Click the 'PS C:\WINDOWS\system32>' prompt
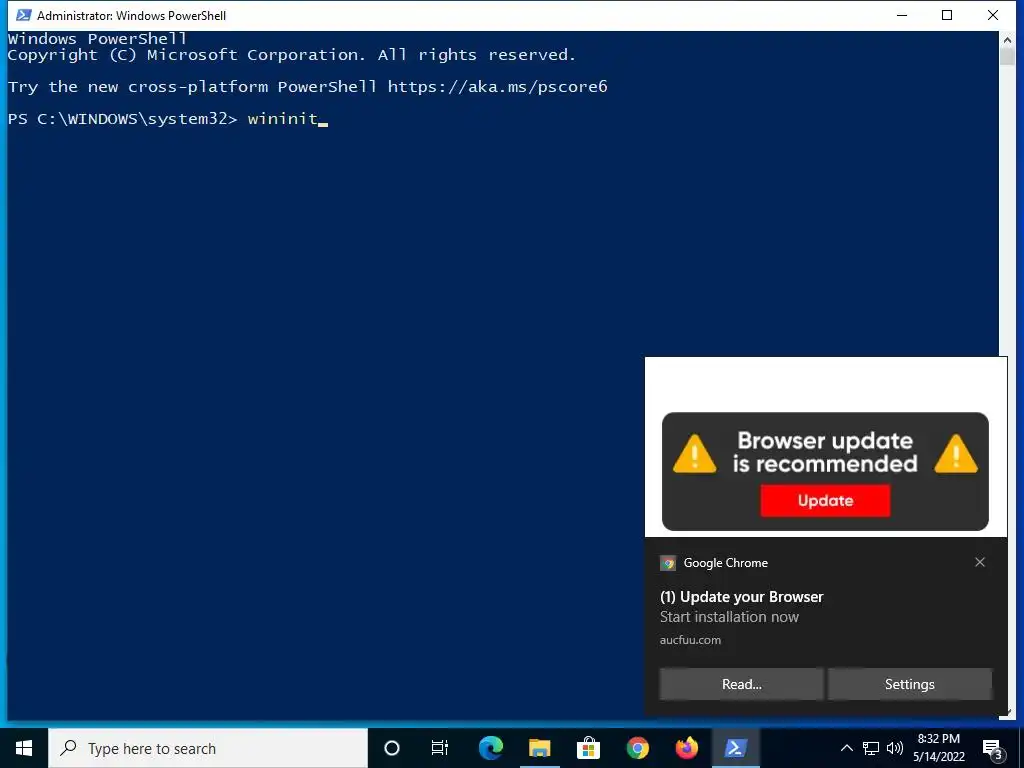 click(122, 119)
